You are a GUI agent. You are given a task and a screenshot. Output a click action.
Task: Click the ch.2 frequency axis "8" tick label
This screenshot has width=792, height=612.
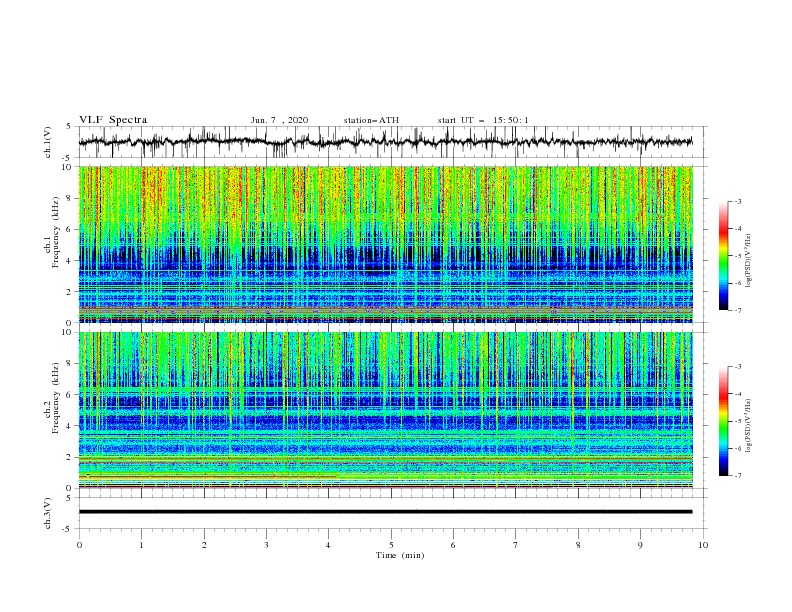tap(70, 364)
